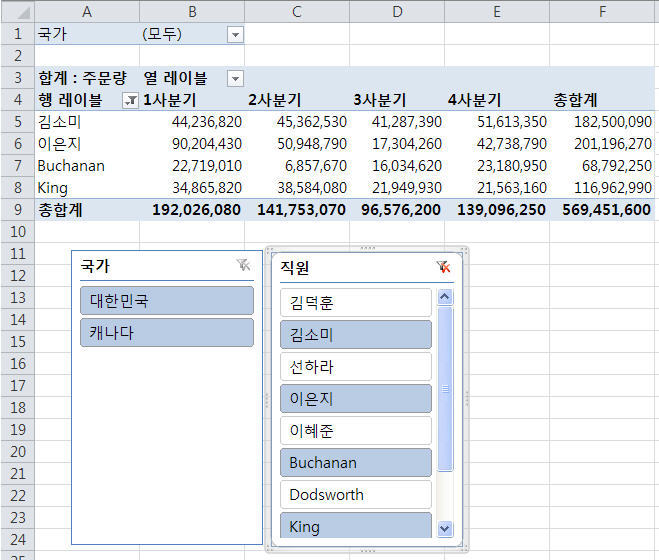Viewport: 659px width, 560px height.
Task: Open the 열 레이블 dropdown arrow
Action: click(x=235, y=78)
